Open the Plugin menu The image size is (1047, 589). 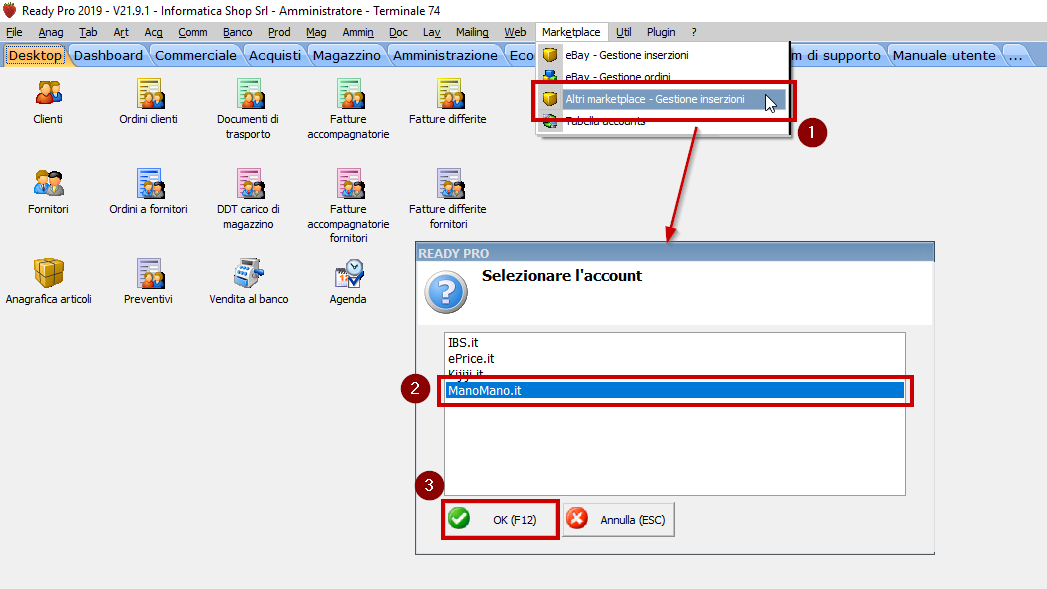pyautogui.click(x=661, y=32)
